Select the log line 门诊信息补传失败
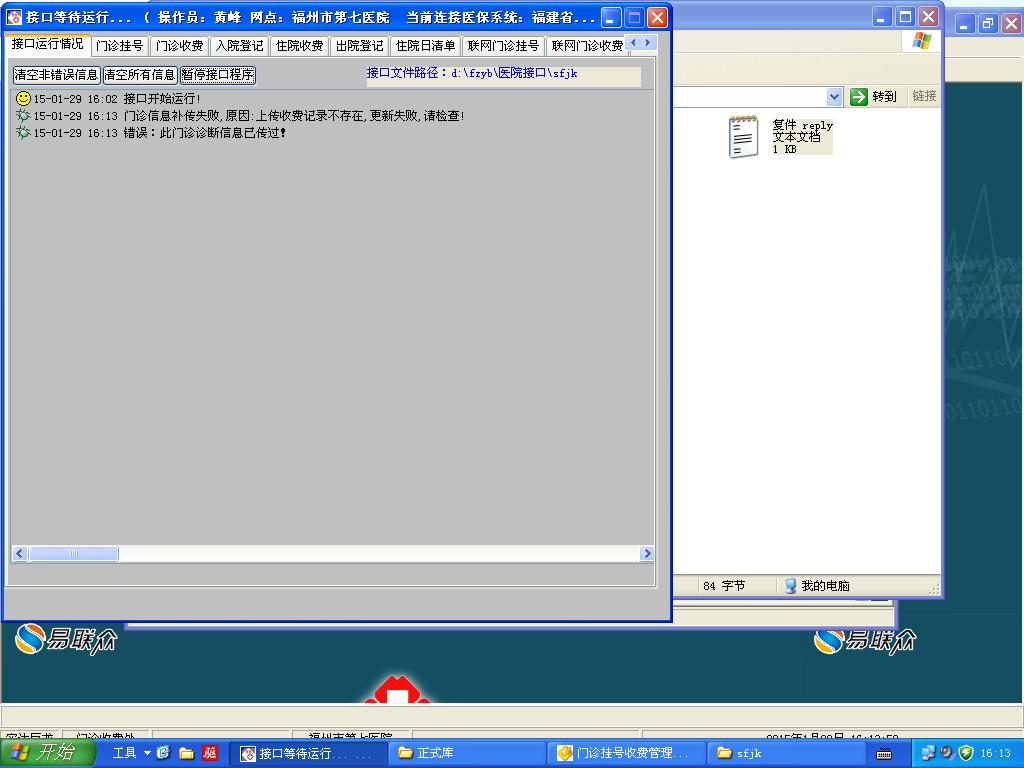 [249, 116]
